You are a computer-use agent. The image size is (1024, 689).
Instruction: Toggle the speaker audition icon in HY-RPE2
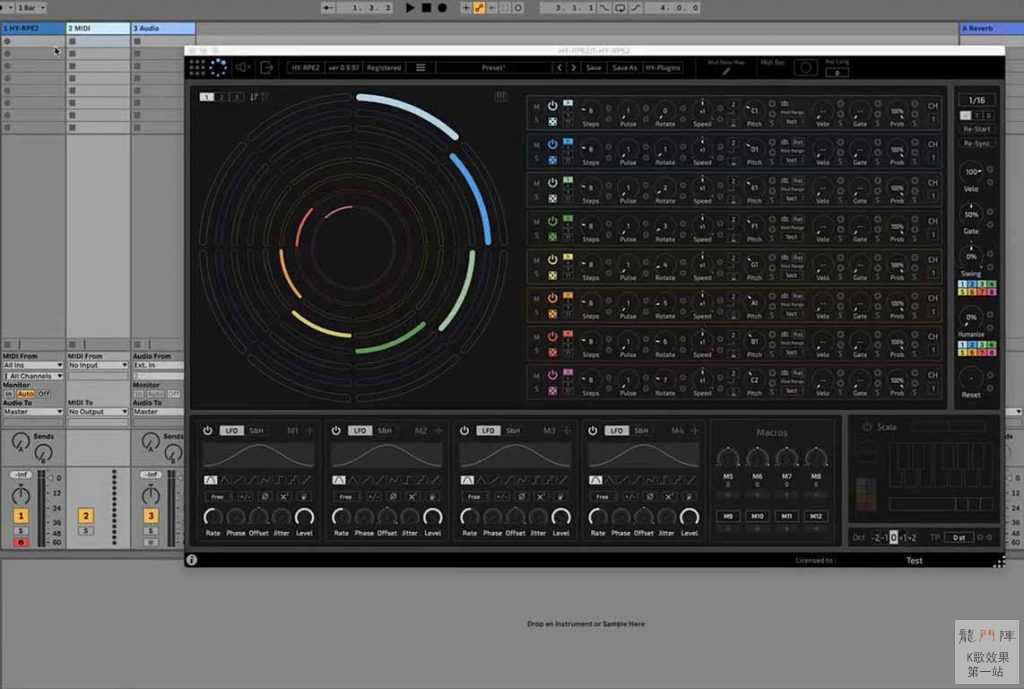243,67
